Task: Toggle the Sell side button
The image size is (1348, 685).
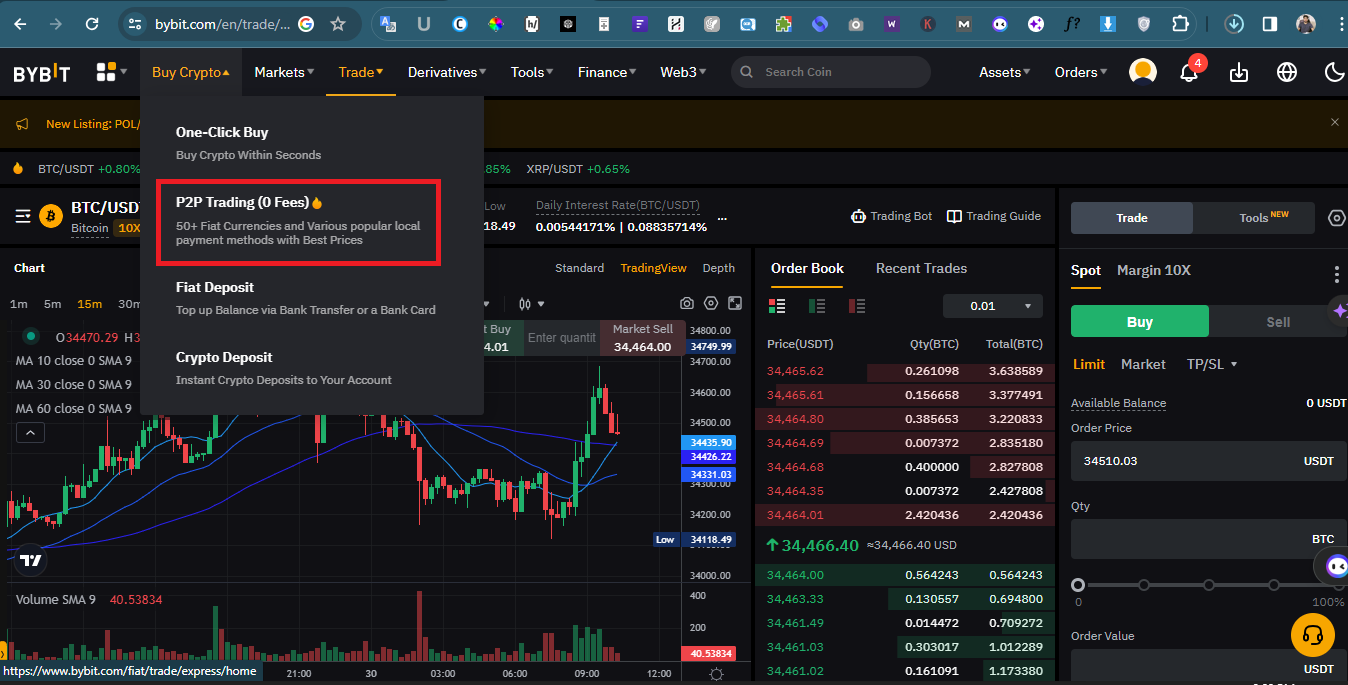Action: point(1278,322)
